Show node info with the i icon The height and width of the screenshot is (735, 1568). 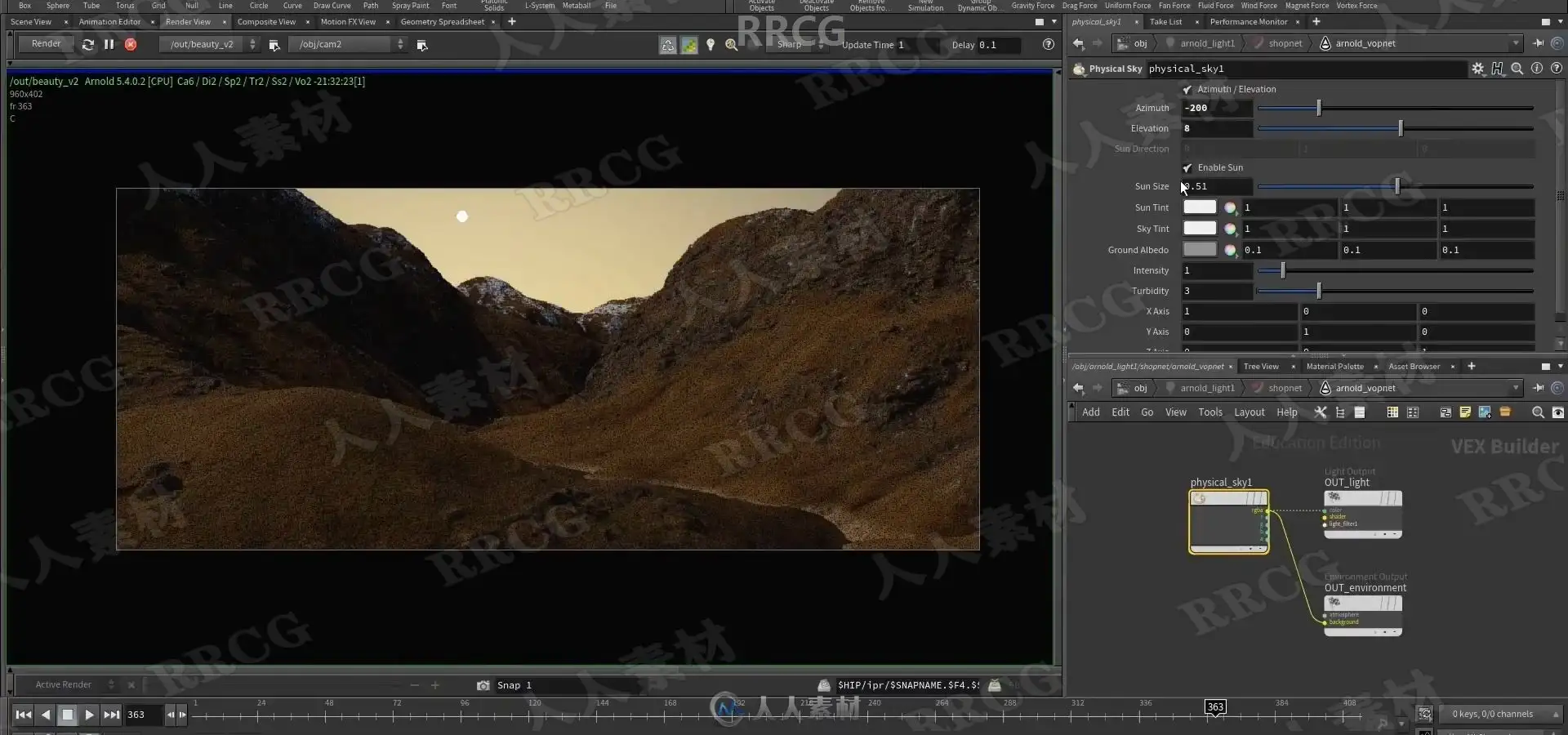coord(1537,69)
